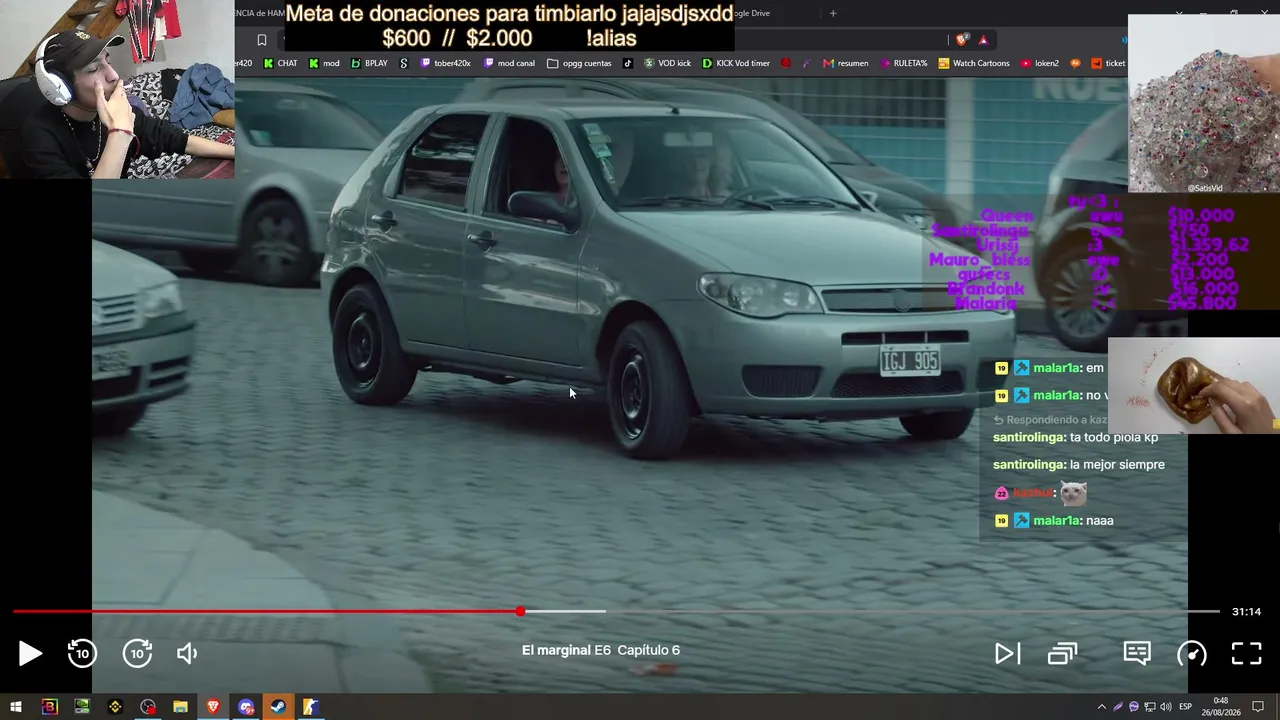Skip forward 10 seconds
Image resolution: width=1280 pixels, height=720 pixels.
137,654
